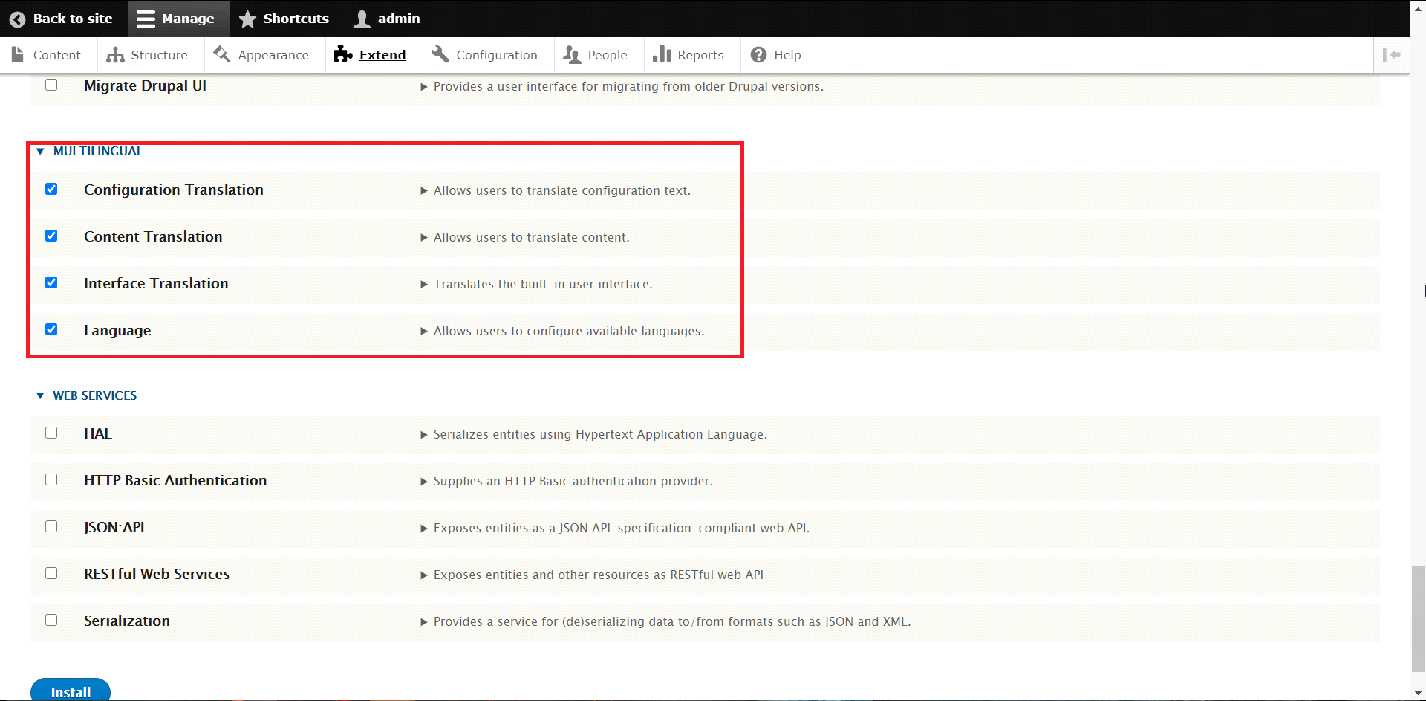Screen dimensions: 1426x701
Task: Open the People menu item
Action: point(597,55)
